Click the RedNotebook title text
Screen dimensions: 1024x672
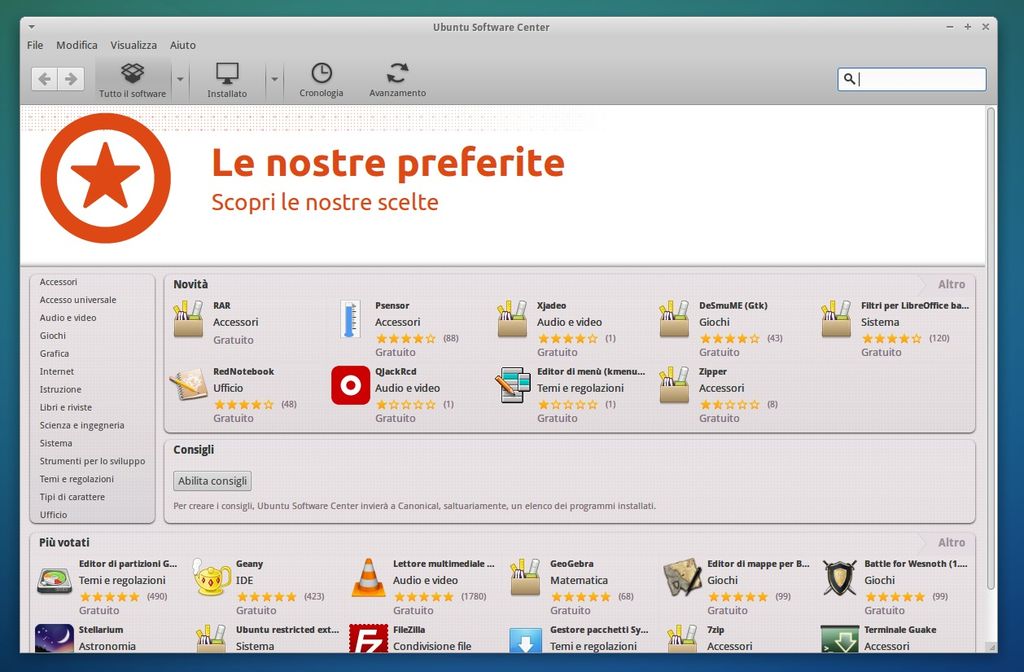pyautogui.click(x=244, y=372)
